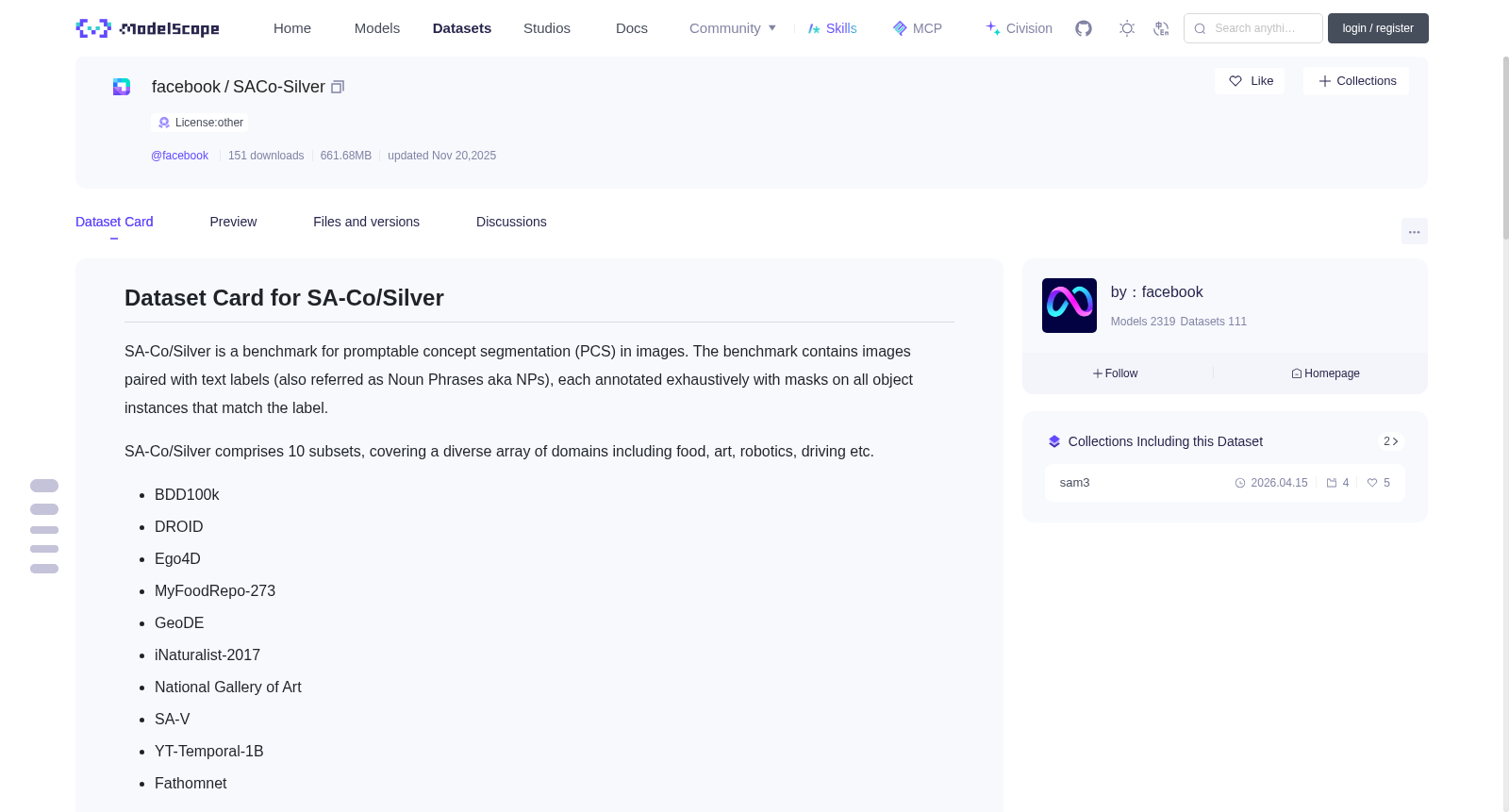Click the 'MyFoodRepo-273' list item
1509x812 pixels.
(x=215, y=591)
